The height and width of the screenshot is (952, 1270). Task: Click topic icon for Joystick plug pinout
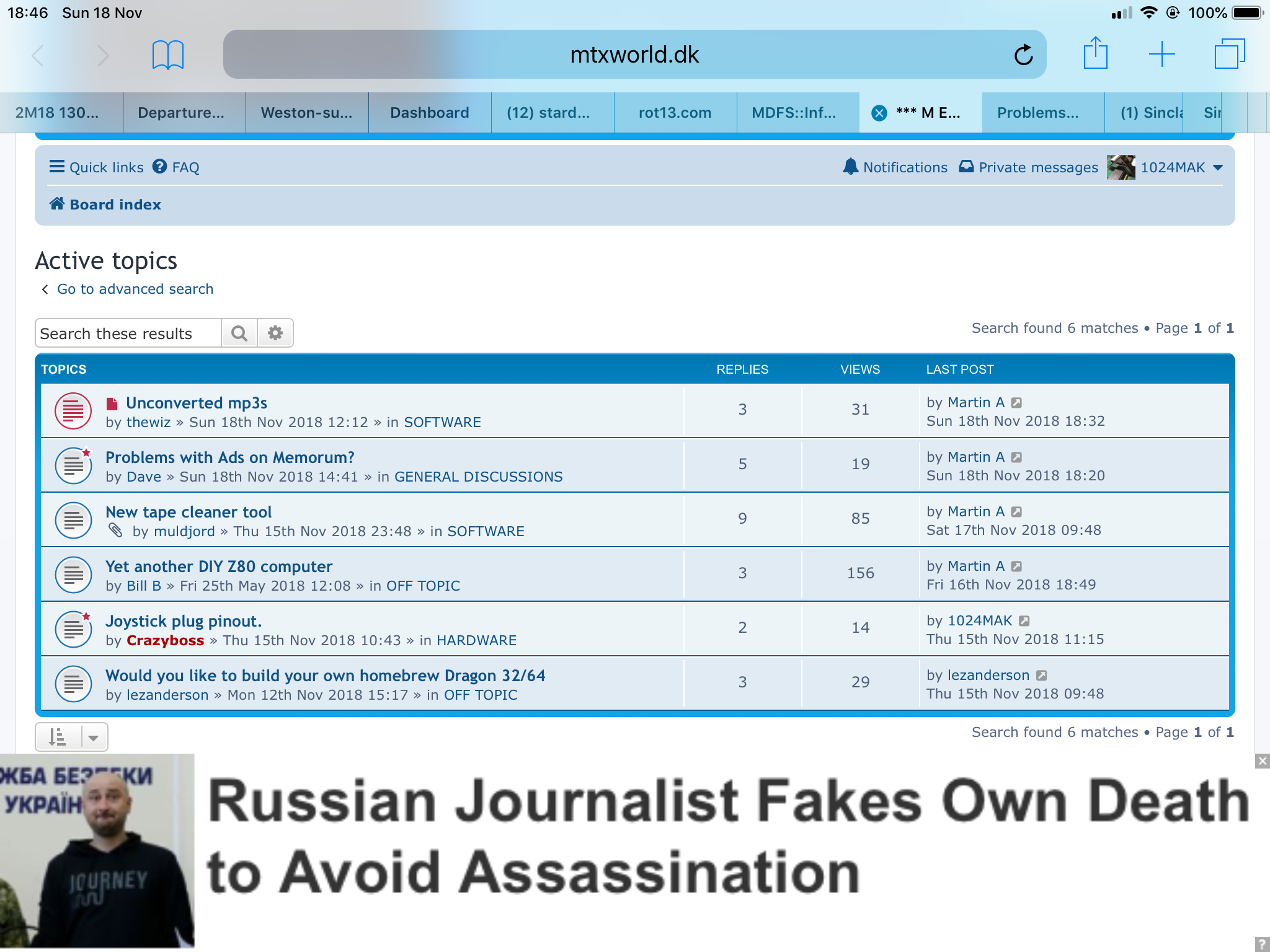point(73,629)
